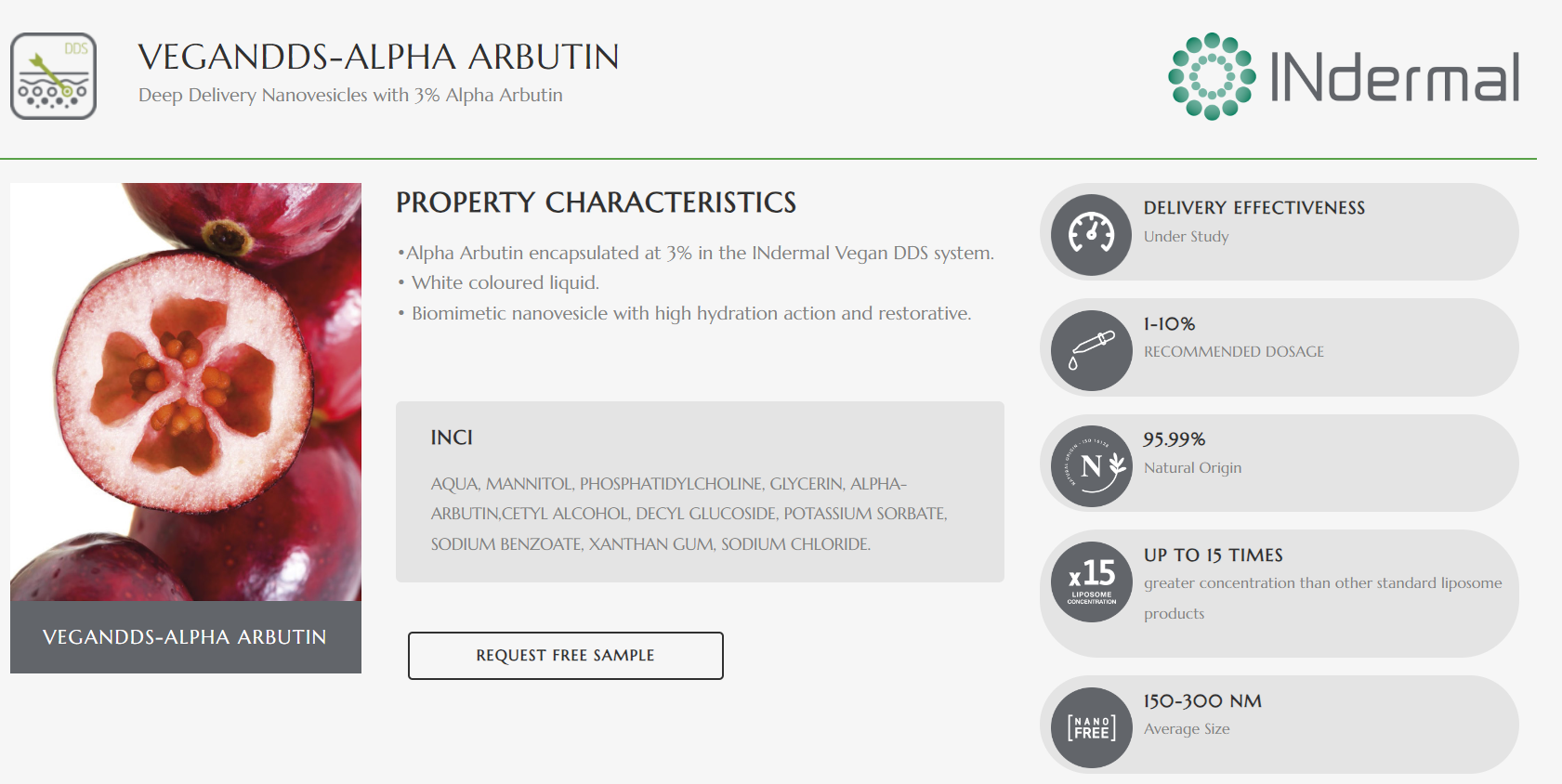
Task: Click the INCI heading in ingredients box
Action: 452,438
